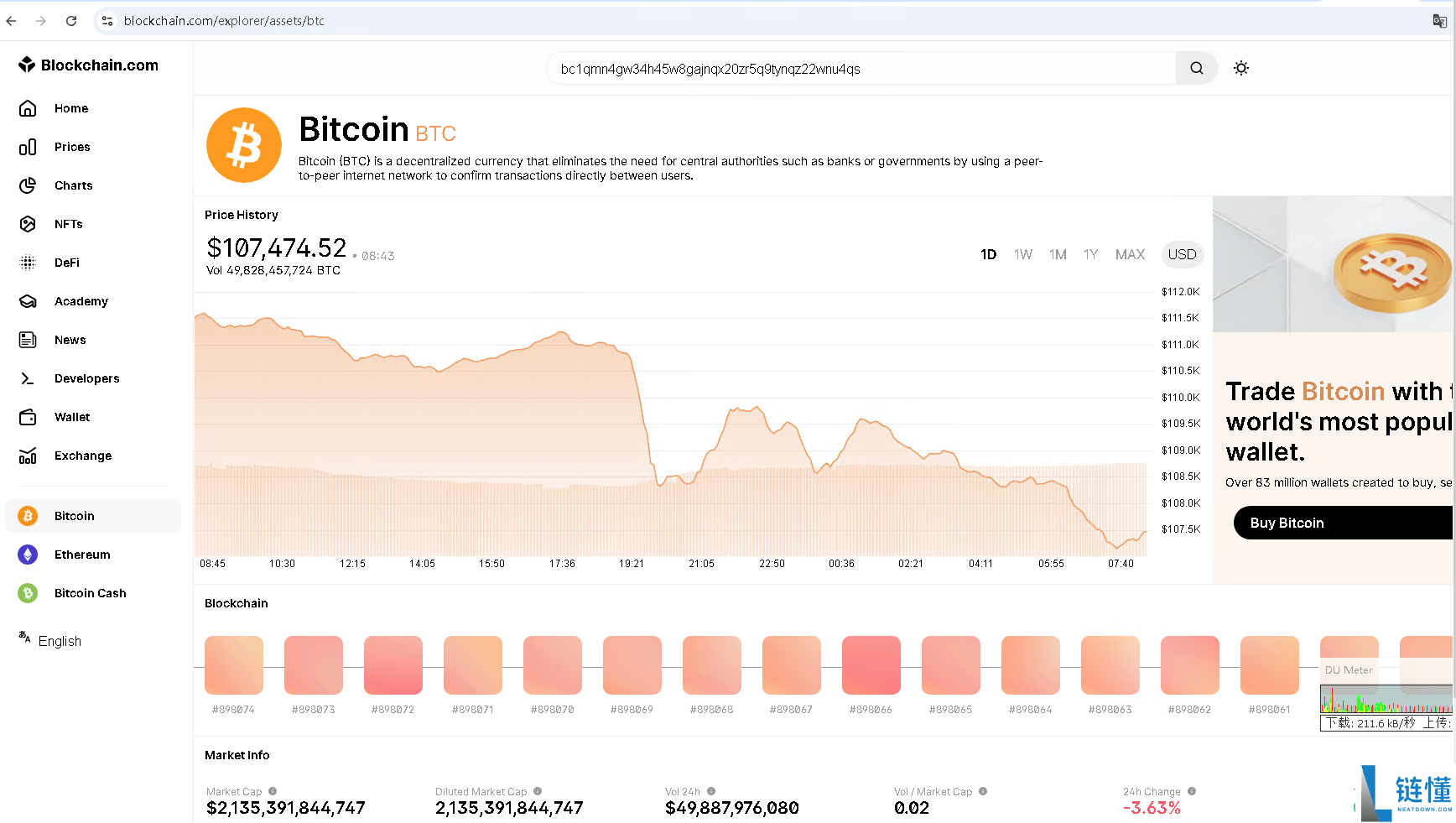Select the green Bitcoin Cash icon
1456x823 pixels.
(x=28, y=593)
